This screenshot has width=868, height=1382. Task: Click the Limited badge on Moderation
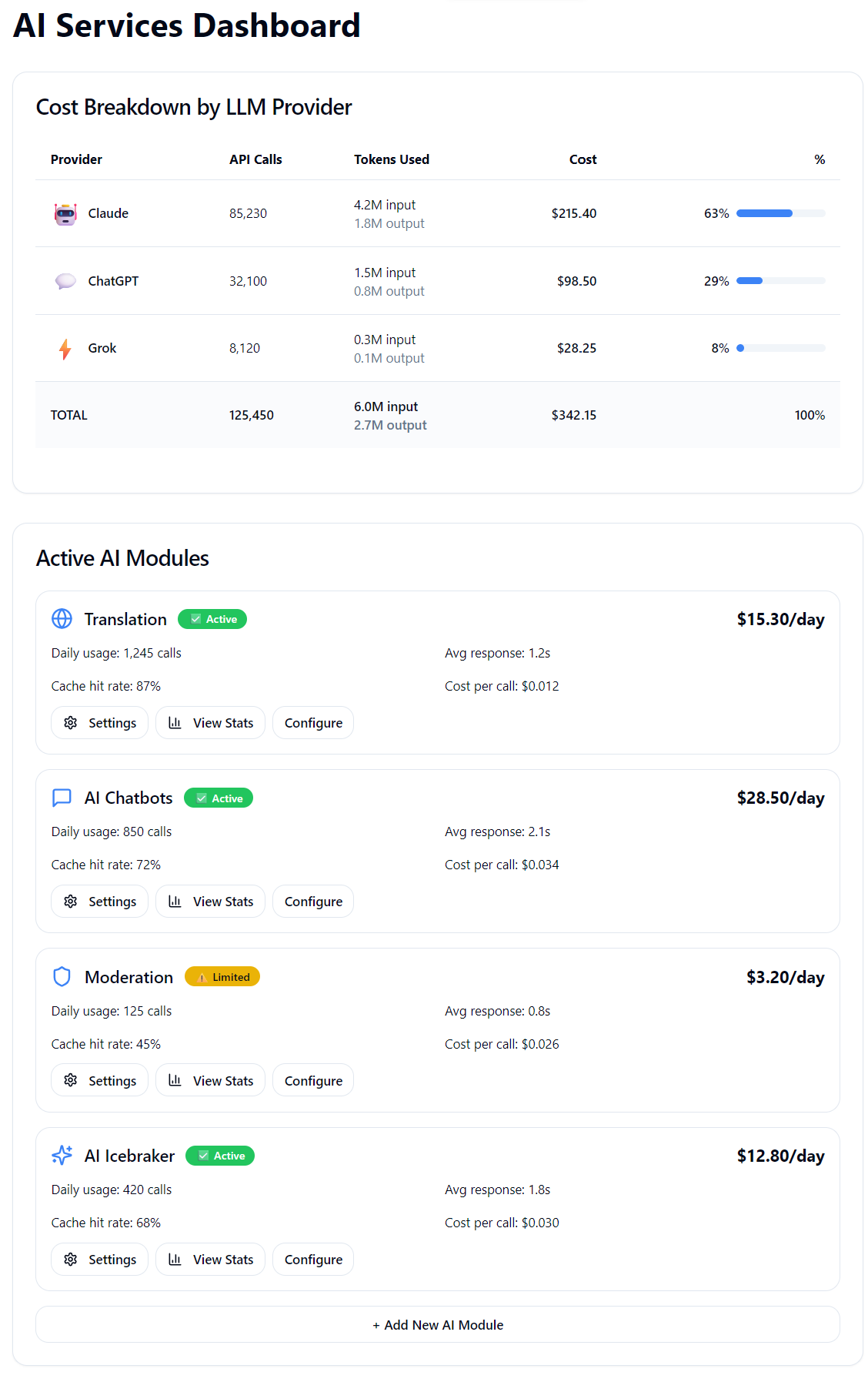[x=222, y=977]
